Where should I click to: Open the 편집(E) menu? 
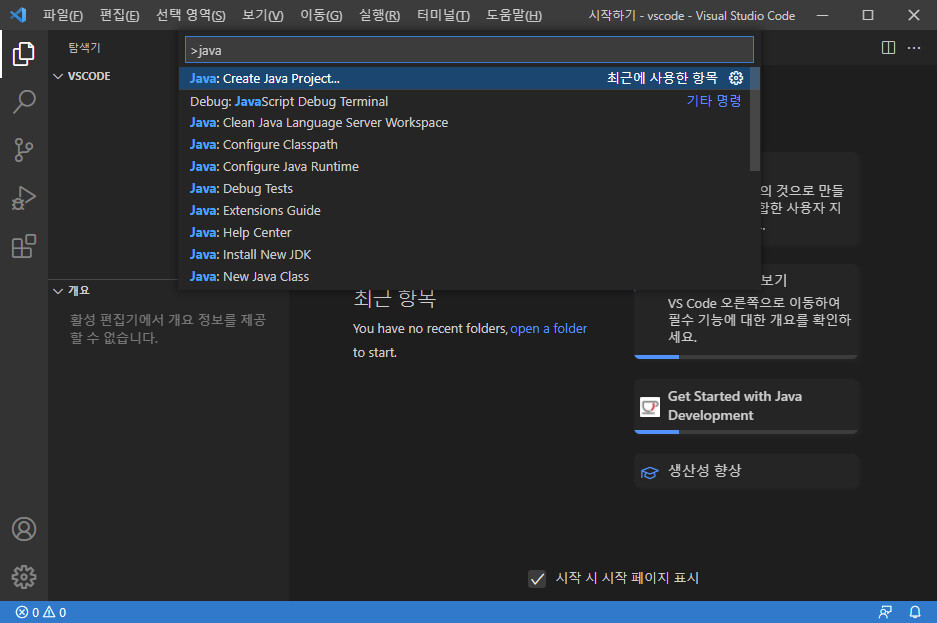point(120,15)
